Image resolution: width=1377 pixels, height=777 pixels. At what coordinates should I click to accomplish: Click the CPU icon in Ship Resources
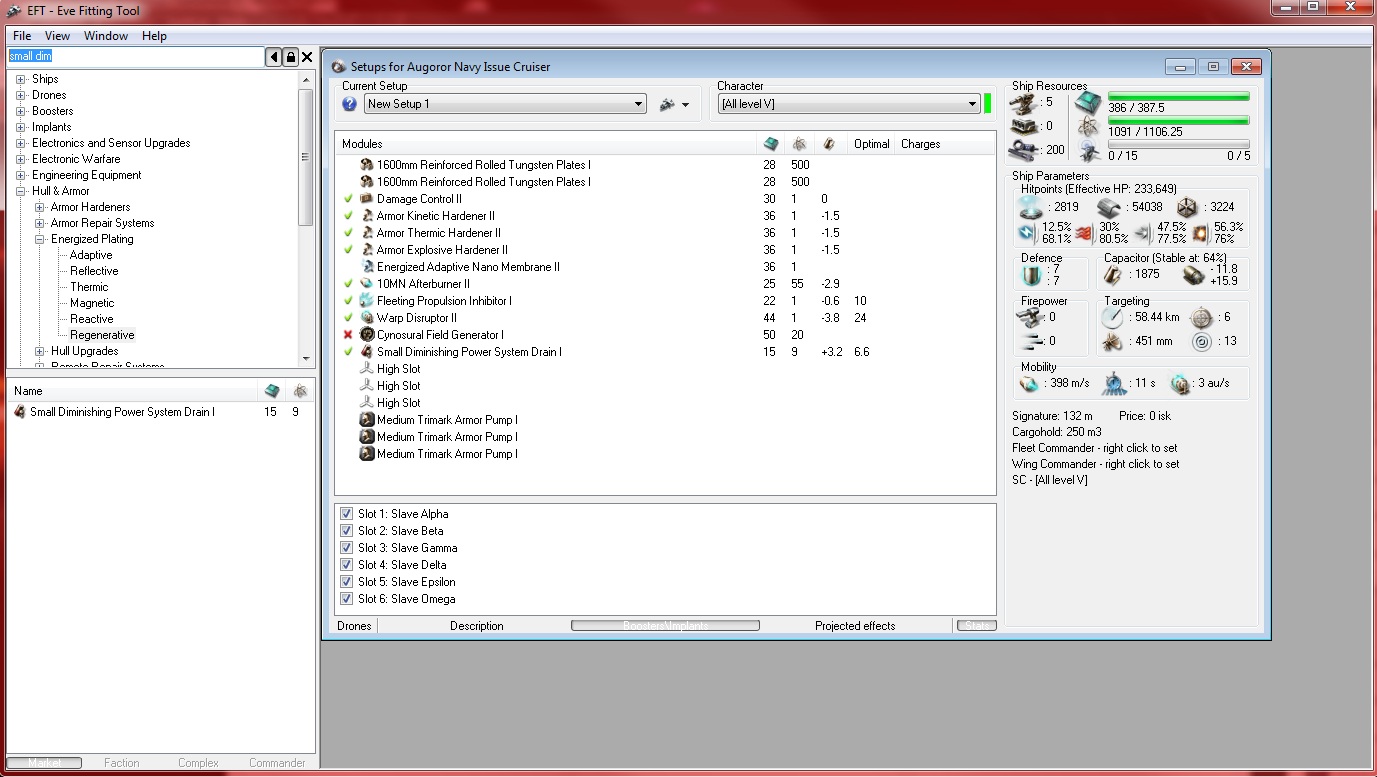[1088, 102]
